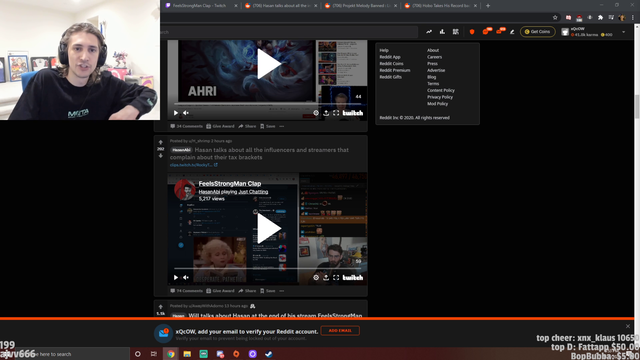Click the create post pencil icon
The image size is (640, 360).
(x=512, y=31)
